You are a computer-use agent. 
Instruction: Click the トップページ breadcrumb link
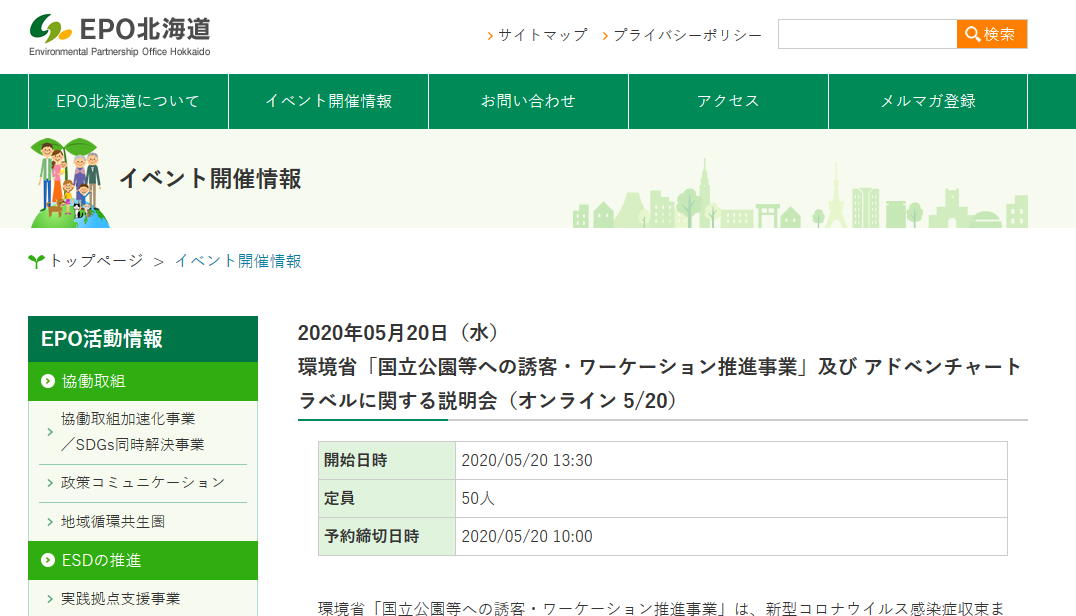click(x=96, y=261)
